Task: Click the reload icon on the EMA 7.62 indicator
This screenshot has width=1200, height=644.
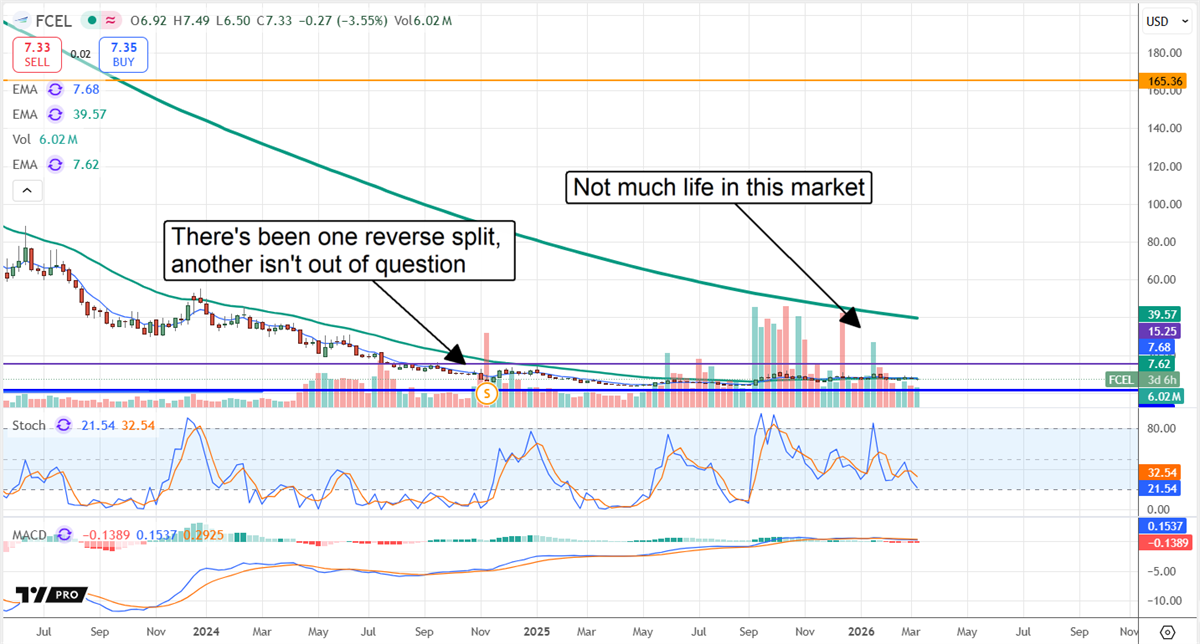Action: pyautogui.click(x=55, y=164)
